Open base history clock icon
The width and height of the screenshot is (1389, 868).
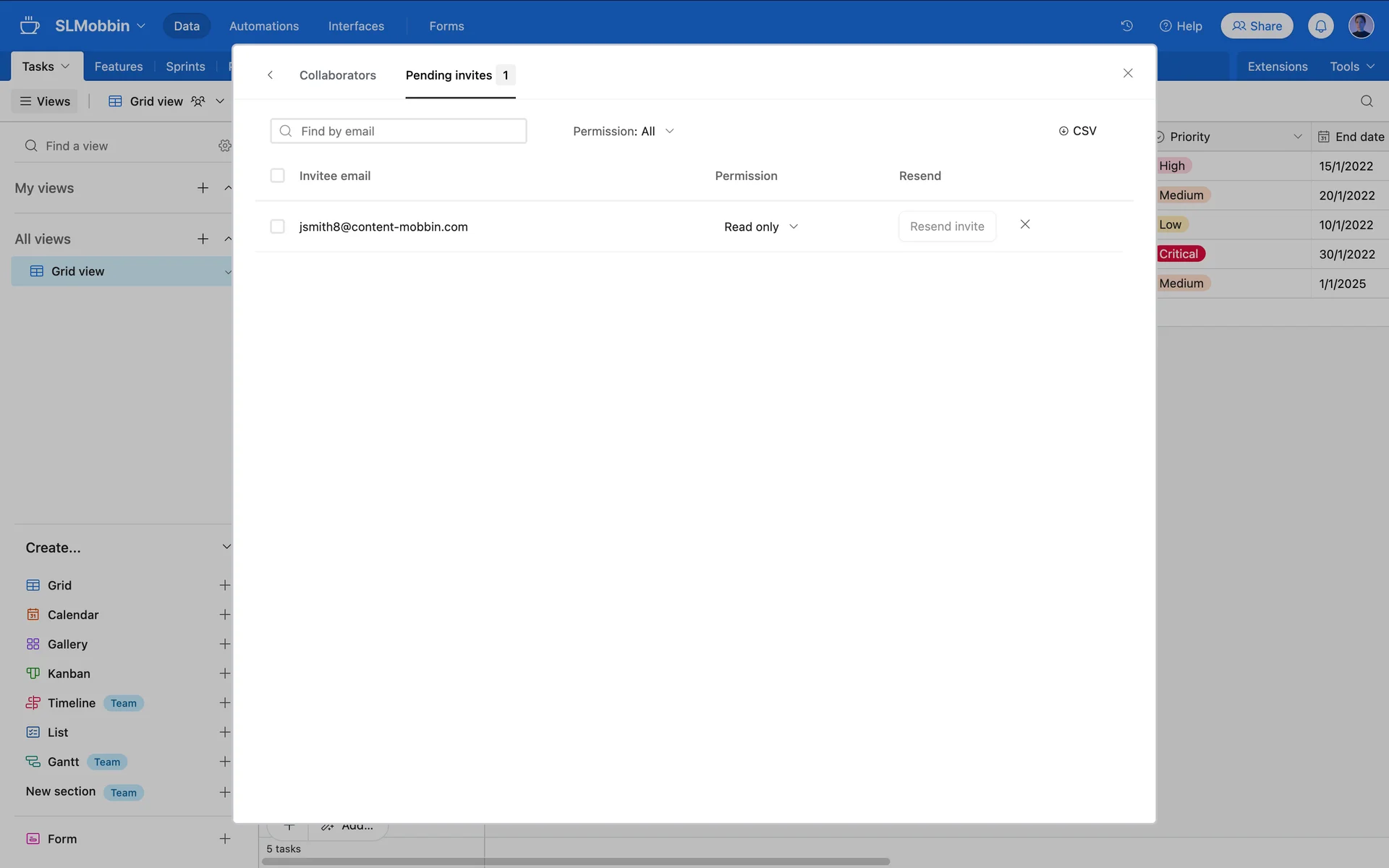tap(1126, 26)
